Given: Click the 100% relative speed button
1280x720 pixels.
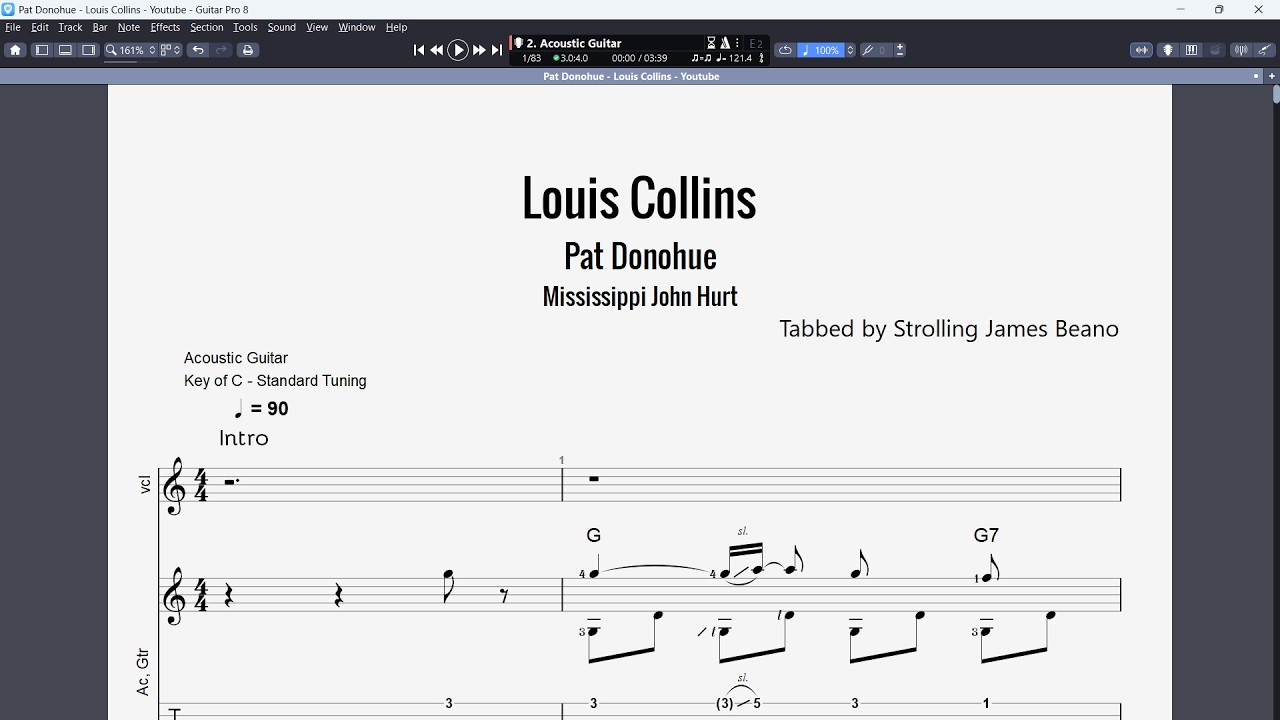Looking at the screenshot, I should click(x=820, y=50).
